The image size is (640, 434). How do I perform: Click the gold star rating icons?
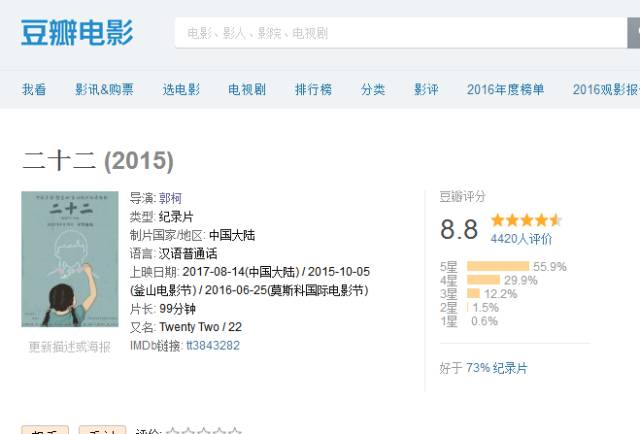tap(526, 220)
